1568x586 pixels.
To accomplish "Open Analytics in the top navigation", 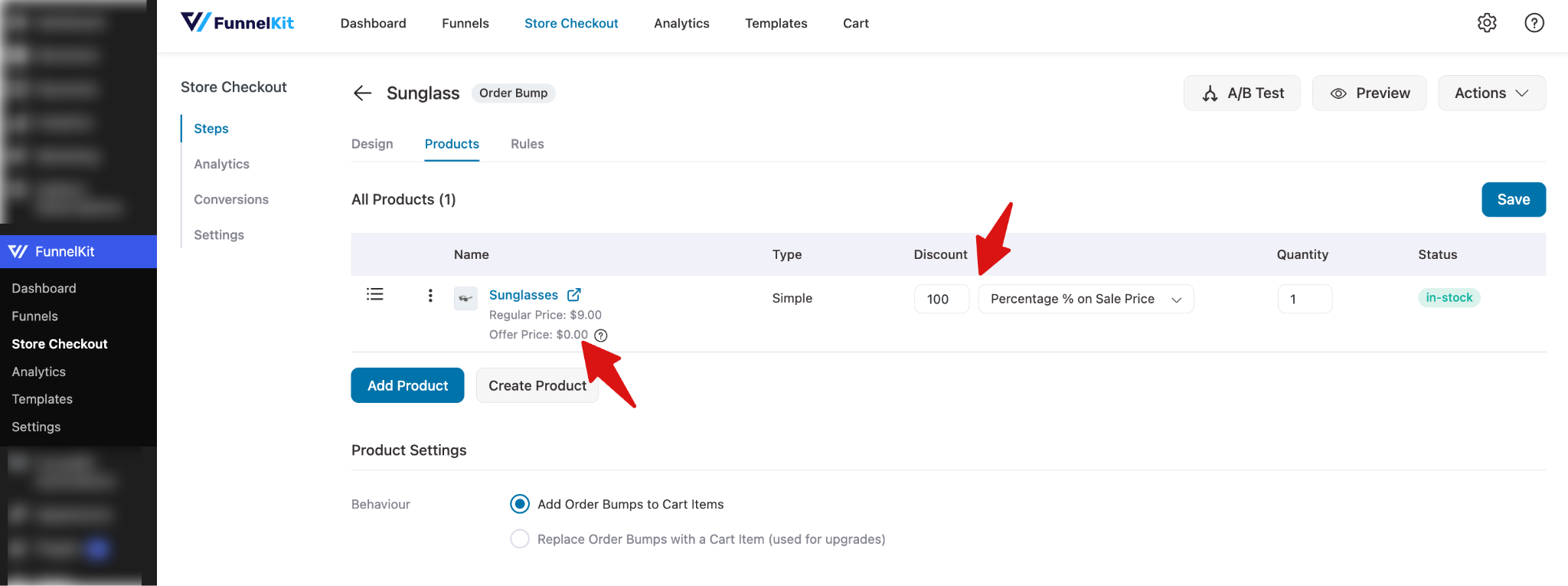I will [681, 24].
